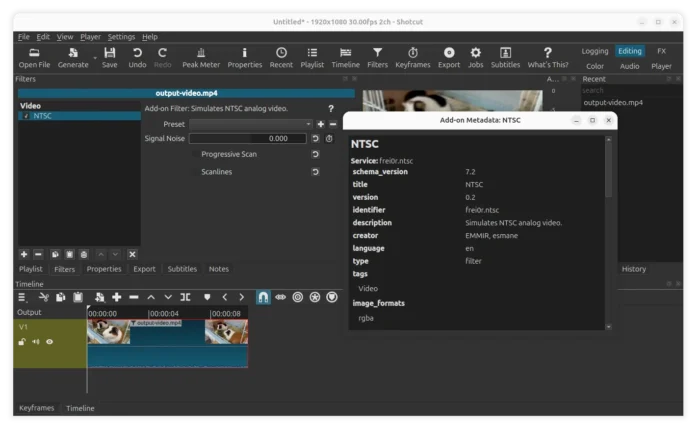This screenshot has height=434, width=700.
Task: Open the Subtitles panel from toolbar
Action: [505, 58]
